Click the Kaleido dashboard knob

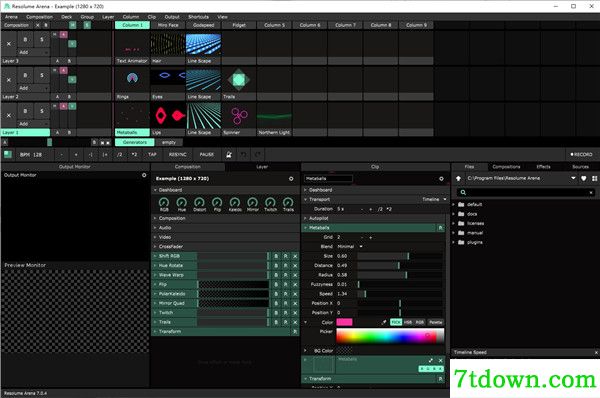click(x=235, y=202)
